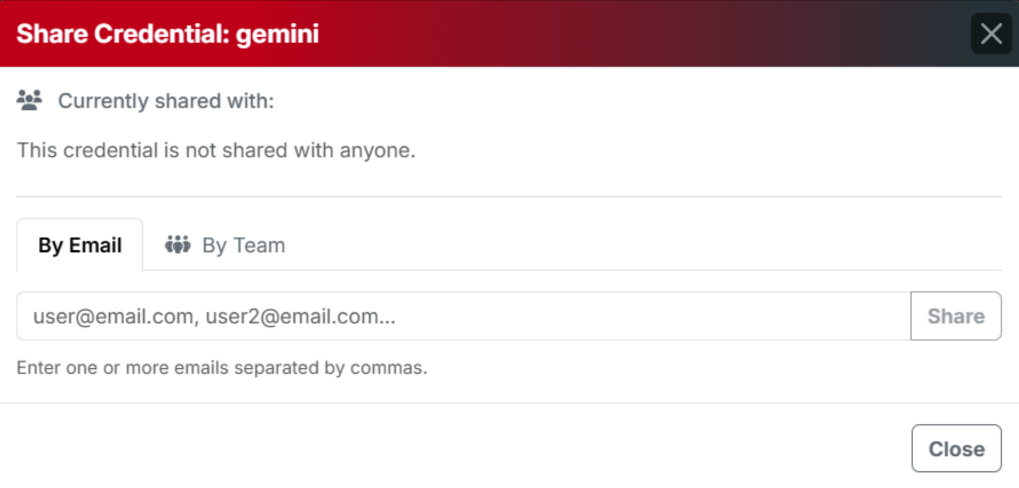Click blank footer area left of Close button
1019x488 pixels.
450,449
